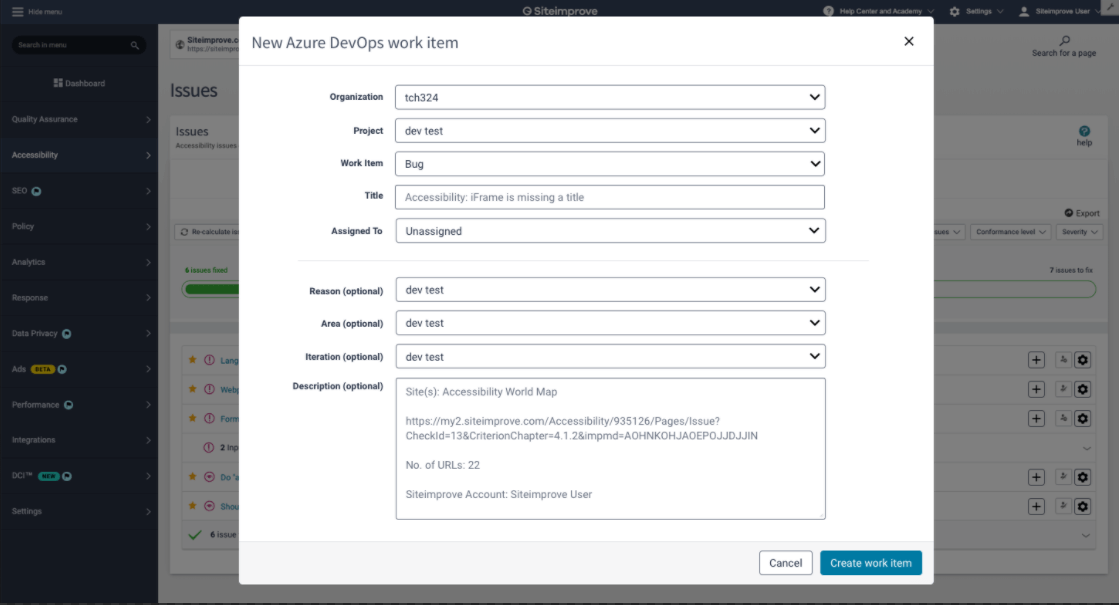The width and height of the screenshot is (1119, 605).
Task: Click inside the Description text area
Action: (x=610, y=448)
